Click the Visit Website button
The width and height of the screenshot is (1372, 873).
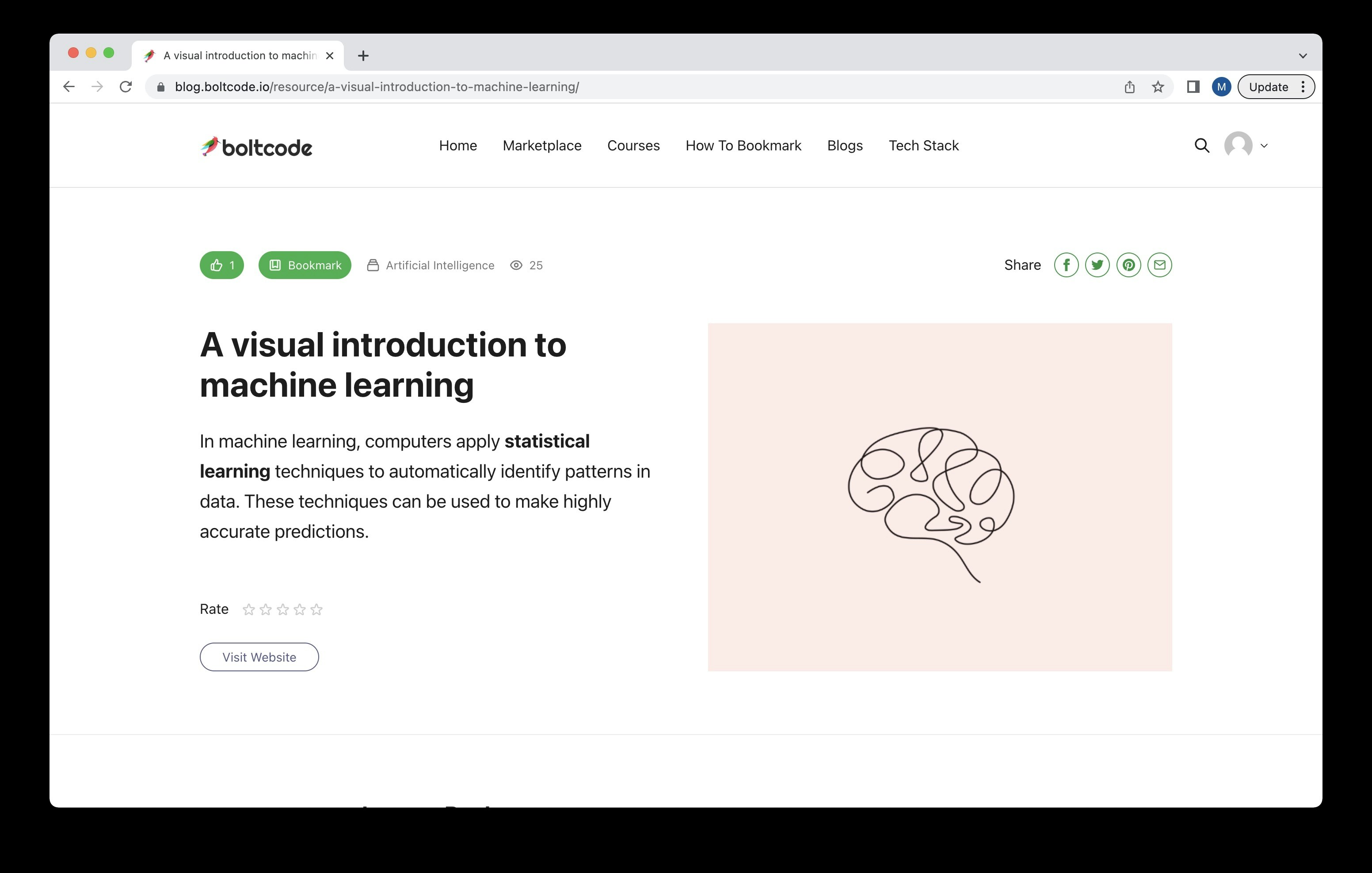pyautogui.click(x=259, y=657)
